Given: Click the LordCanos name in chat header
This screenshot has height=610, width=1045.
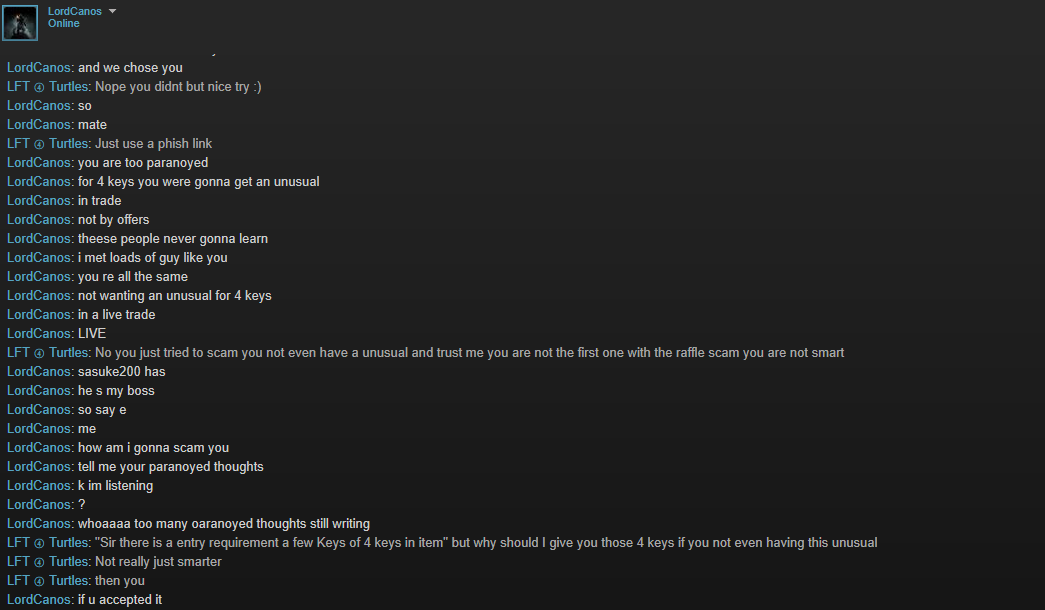Looking at the screenshot, I should (x=74, y=11).
